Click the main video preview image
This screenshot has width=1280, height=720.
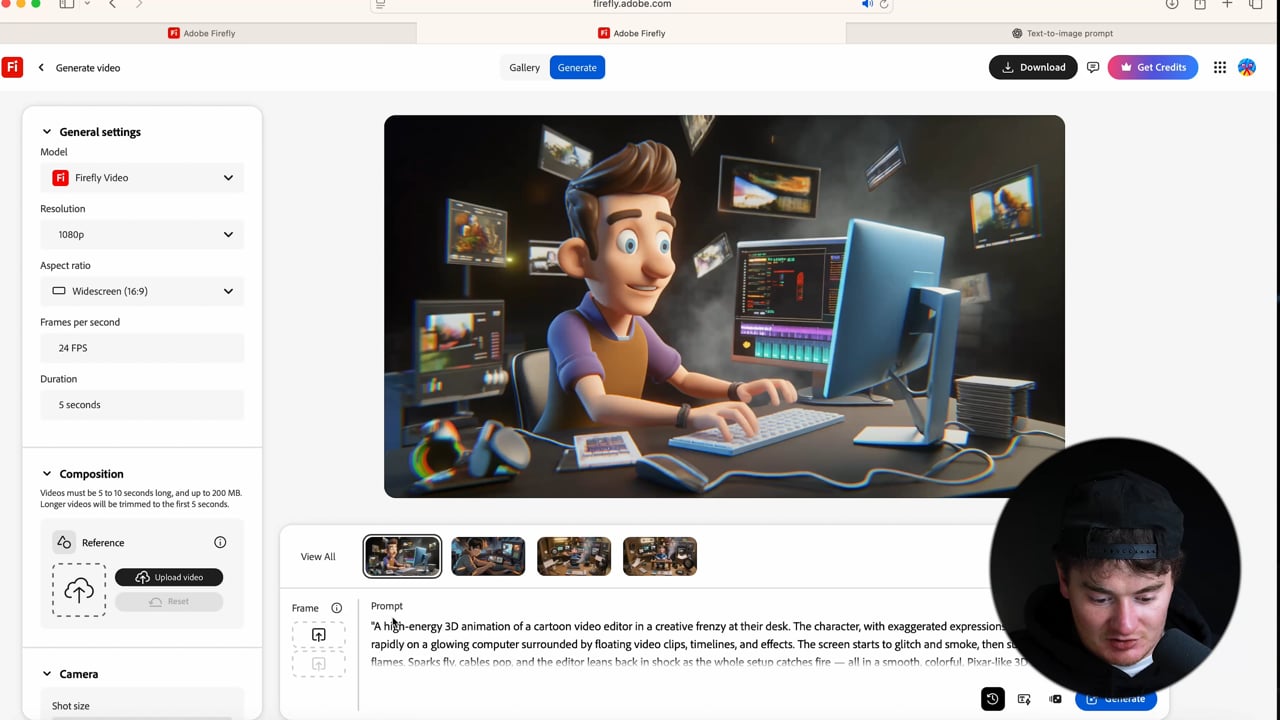(x=724, y=306)
